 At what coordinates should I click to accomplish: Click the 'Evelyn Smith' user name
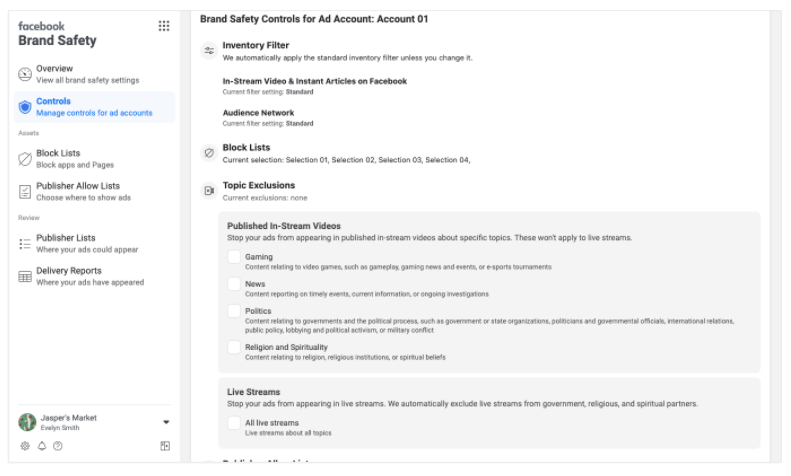click(60, 428)
